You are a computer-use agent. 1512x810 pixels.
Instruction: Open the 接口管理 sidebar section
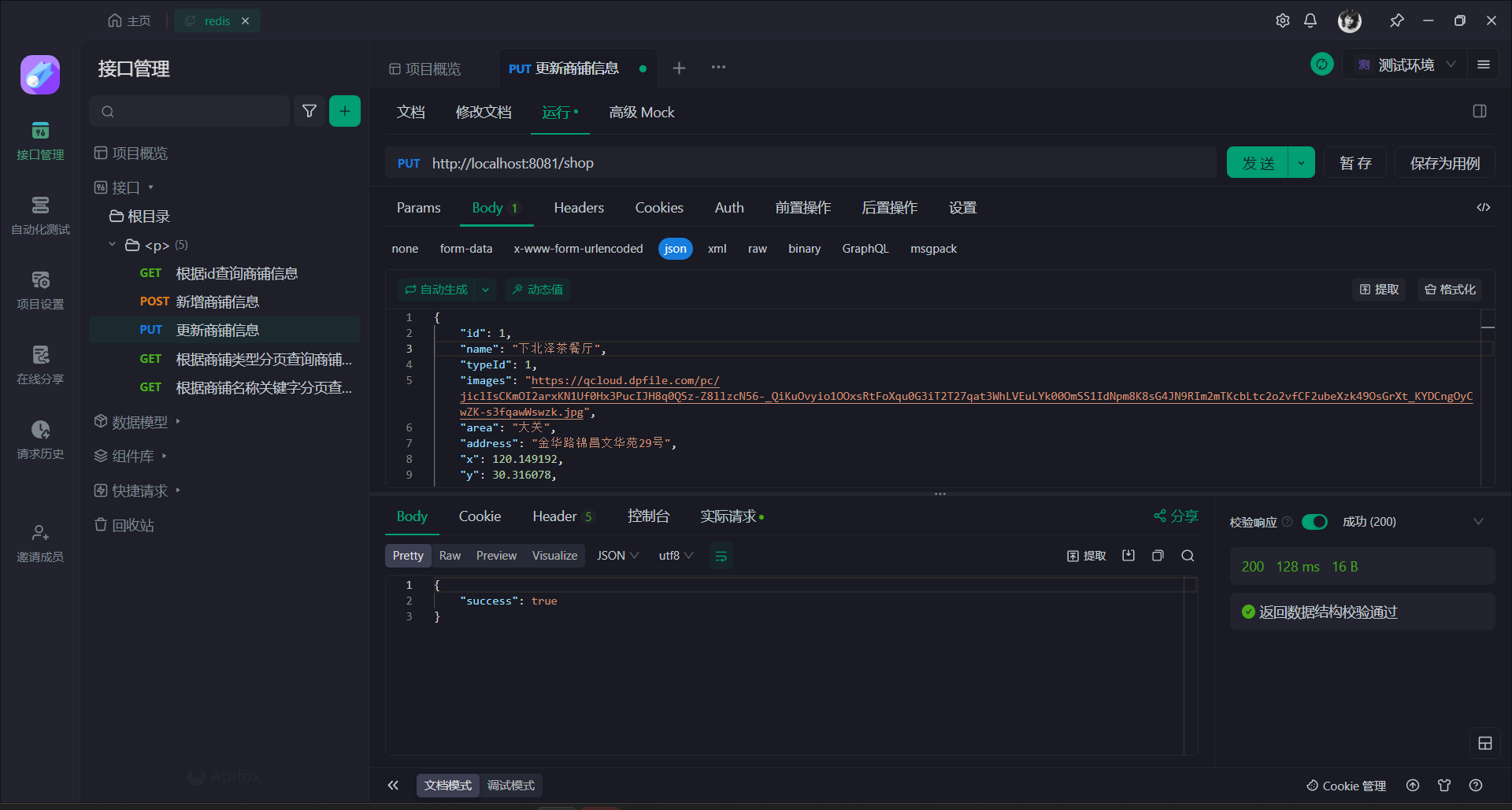[40, 142]
